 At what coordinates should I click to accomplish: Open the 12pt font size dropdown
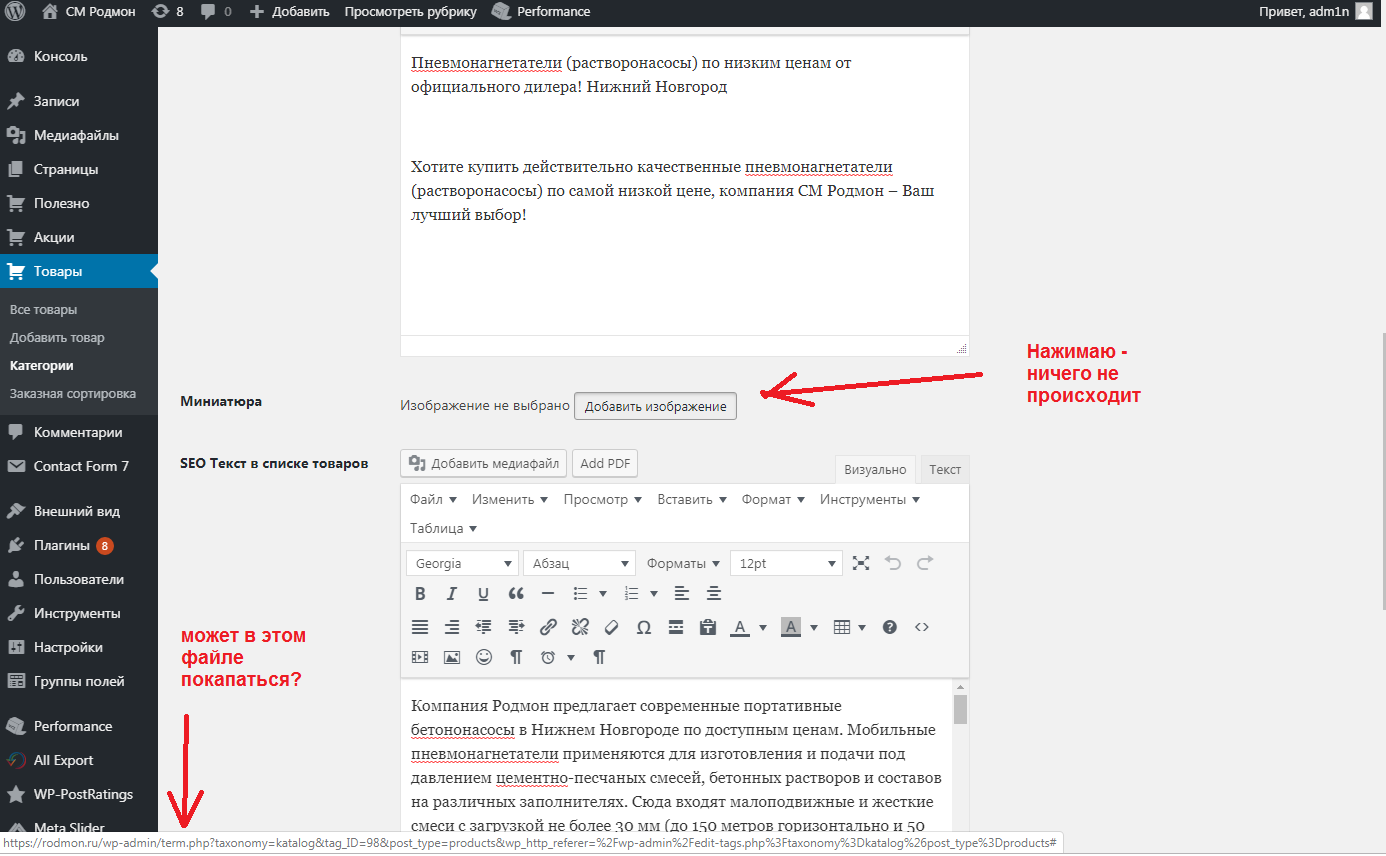[x=786, y=563]
